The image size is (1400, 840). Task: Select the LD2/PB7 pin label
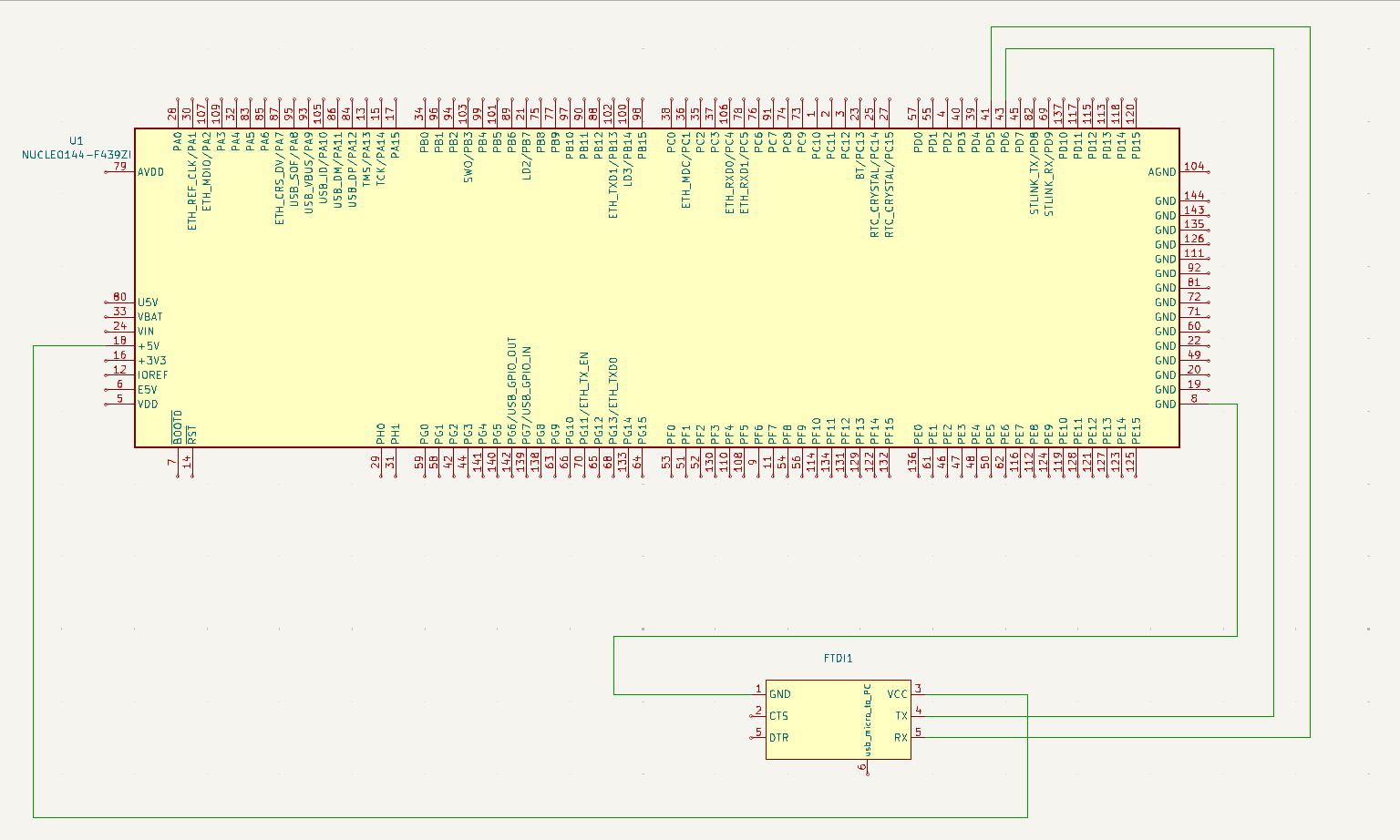527,156
